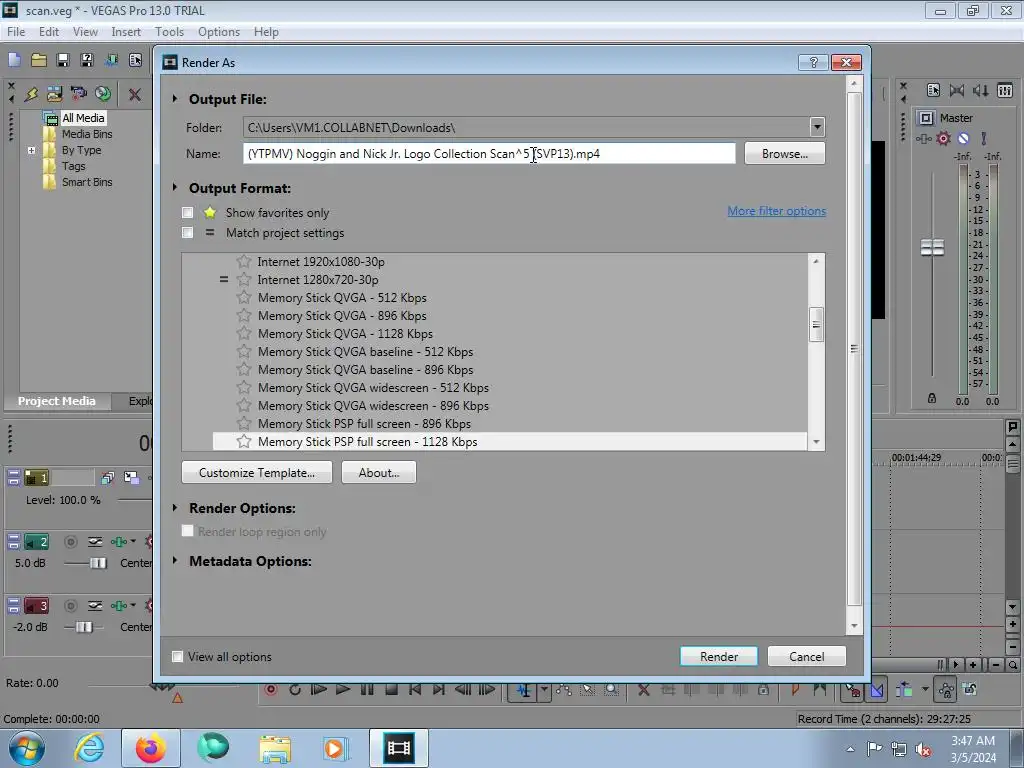Viewport: 1024px width, 768px height.
Task: Open the View menu
Action: coord(85,32)
